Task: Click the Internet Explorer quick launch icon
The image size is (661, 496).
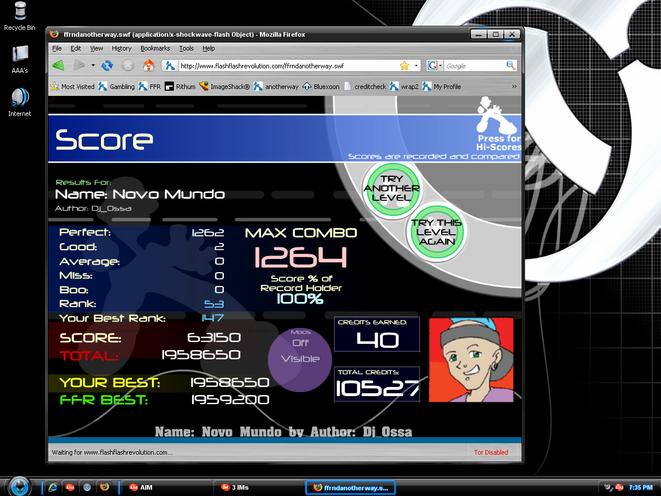Action: [53, 487]
